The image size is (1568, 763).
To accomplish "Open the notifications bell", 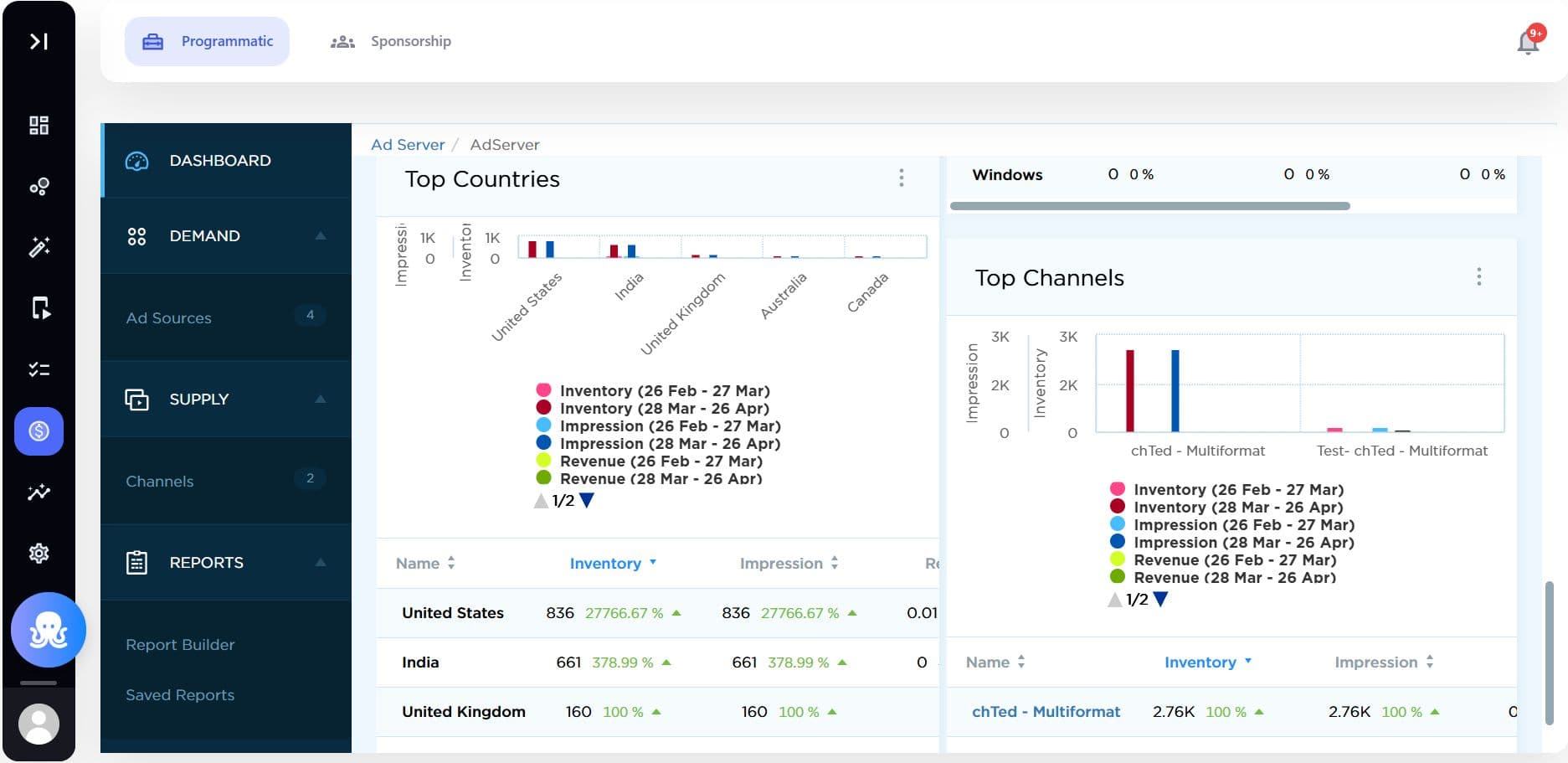I will click(1529, 41).
